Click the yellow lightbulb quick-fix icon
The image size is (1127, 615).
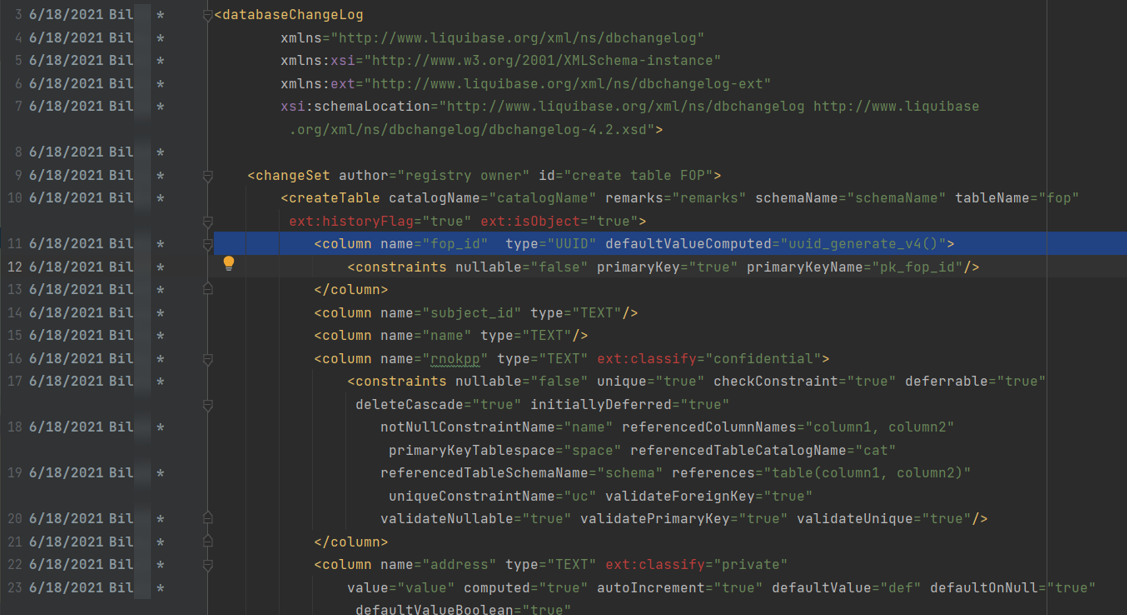[x=229, y=263]
